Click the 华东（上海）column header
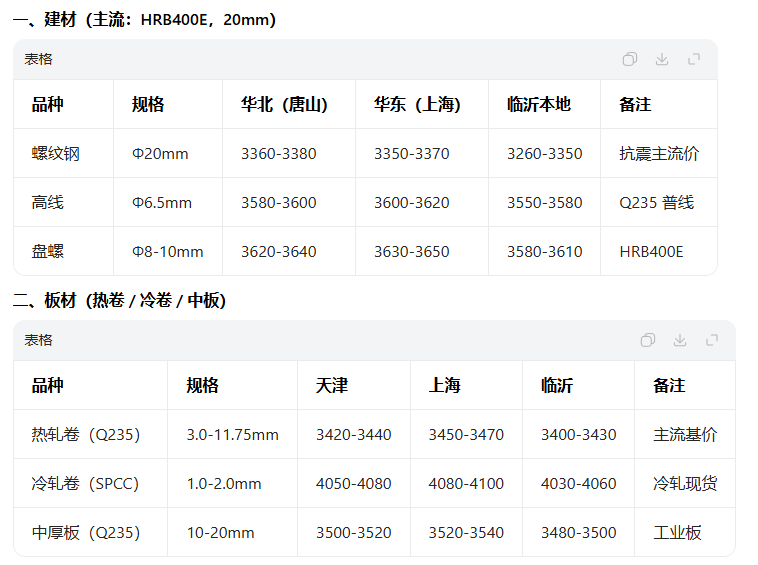The width and height of the screenshot is (758, 565). pos(417,105)
